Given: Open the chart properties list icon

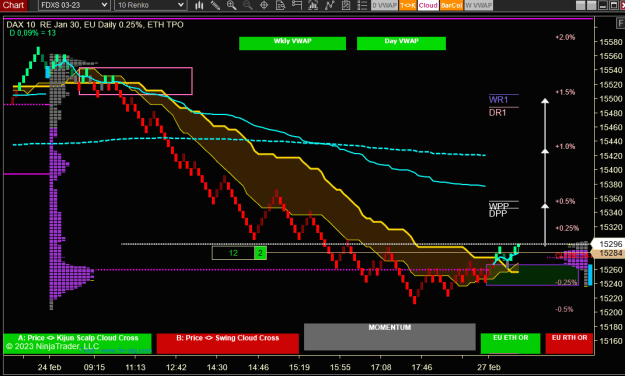Looking at the screenshot, I should point(362,5).
